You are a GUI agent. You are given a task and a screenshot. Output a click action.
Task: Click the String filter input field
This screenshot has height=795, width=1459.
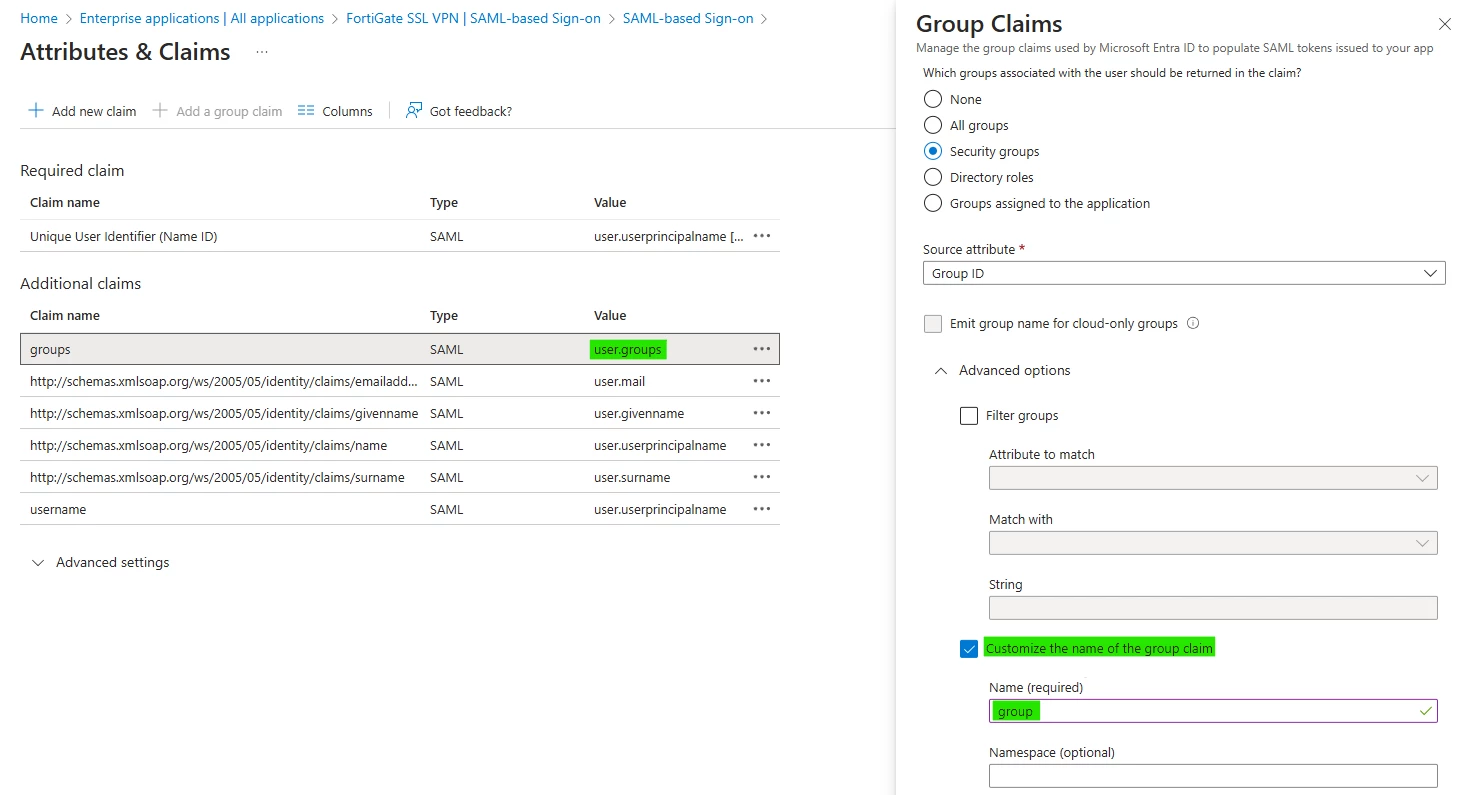[1213, 608]
